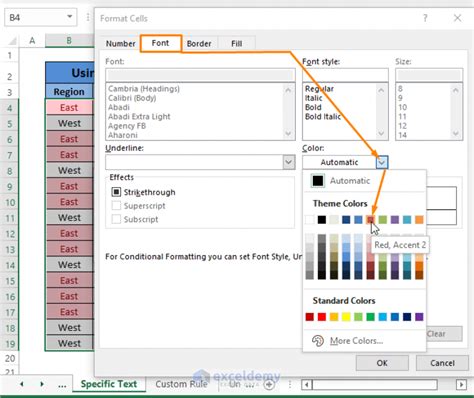Select the Font tab
Screen dimensions: 474x398
point(160,43)
